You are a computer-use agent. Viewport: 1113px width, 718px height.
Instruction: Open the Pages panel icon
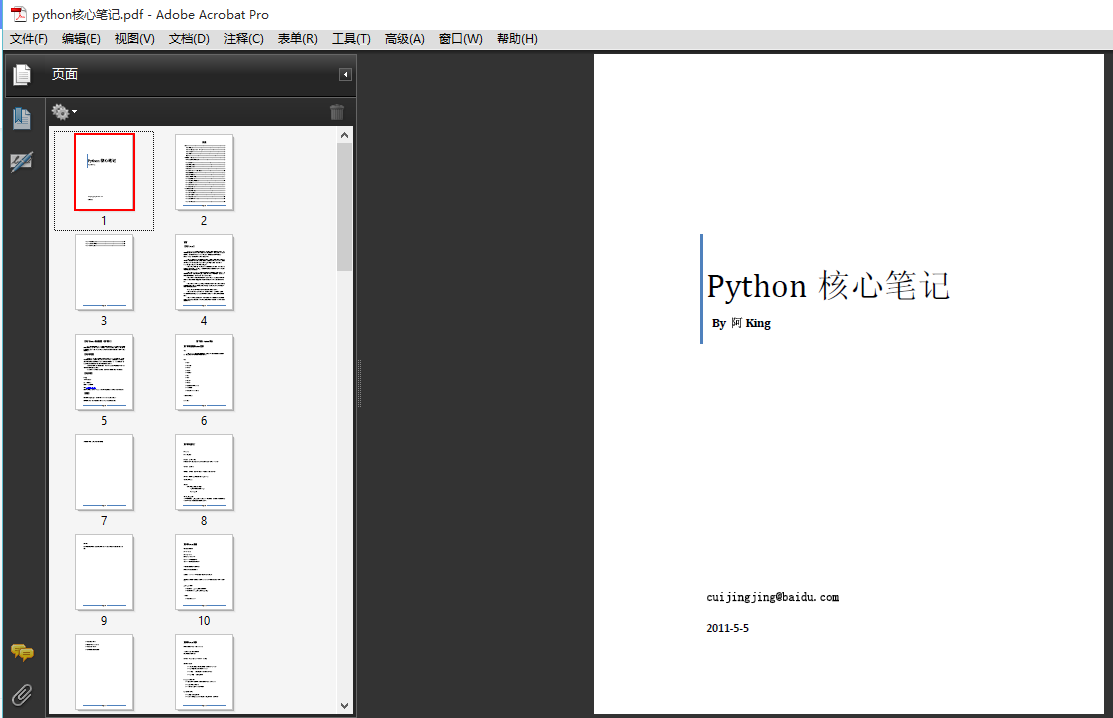pos(22,74)
